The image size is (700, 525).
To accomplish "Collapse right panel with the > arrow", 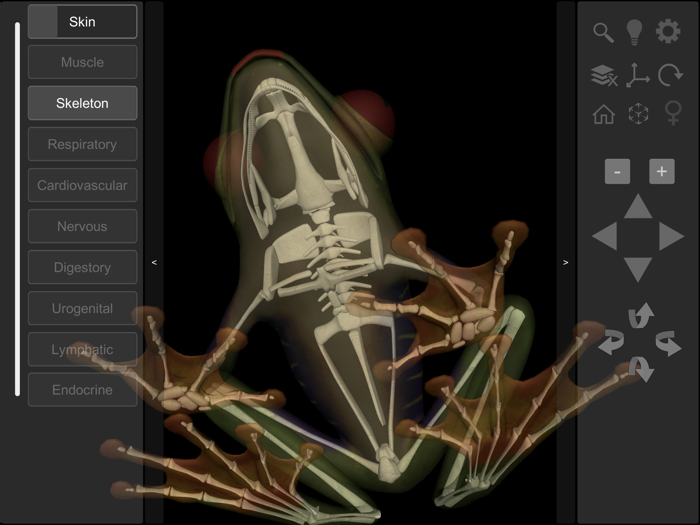I will tap(566, 262).
